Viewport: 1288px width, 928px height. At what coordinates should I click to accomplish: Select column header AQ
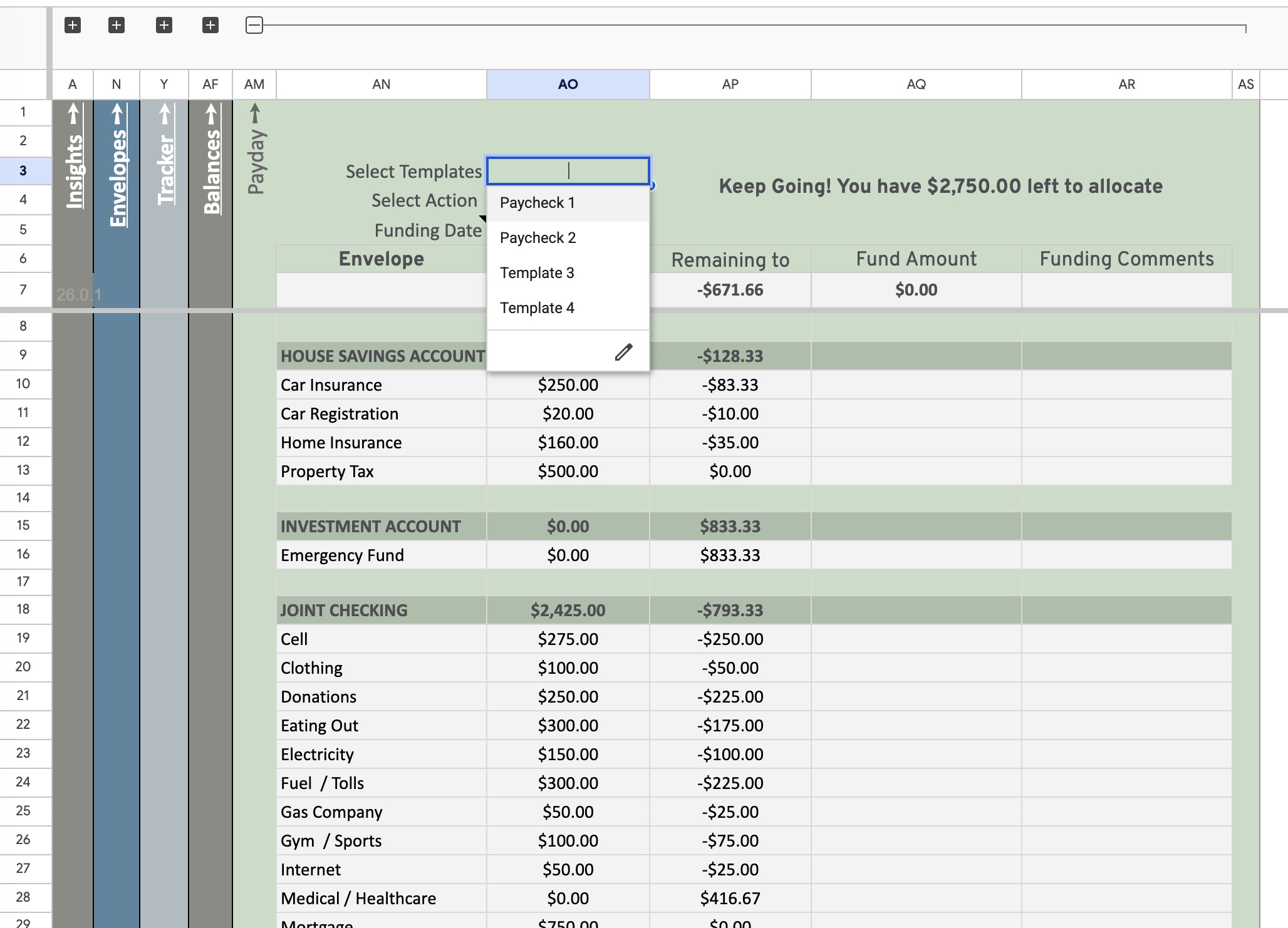pos(917,85)
